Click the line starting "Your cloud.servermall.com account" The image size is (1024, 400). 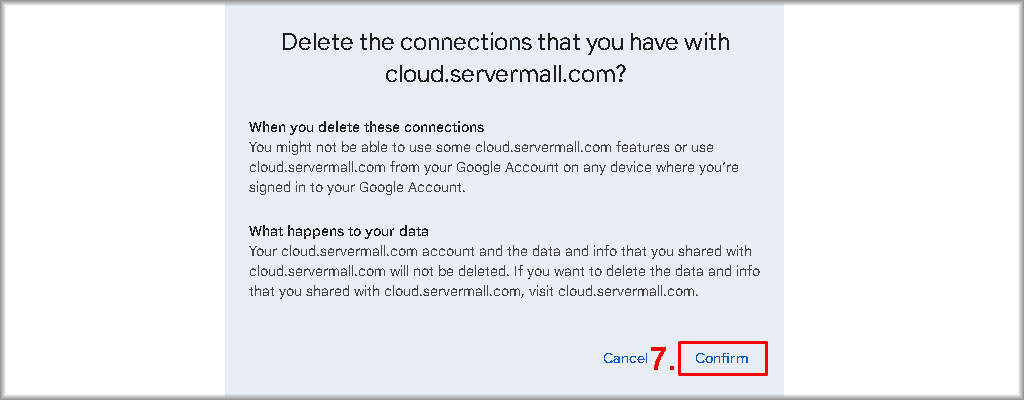500,251
